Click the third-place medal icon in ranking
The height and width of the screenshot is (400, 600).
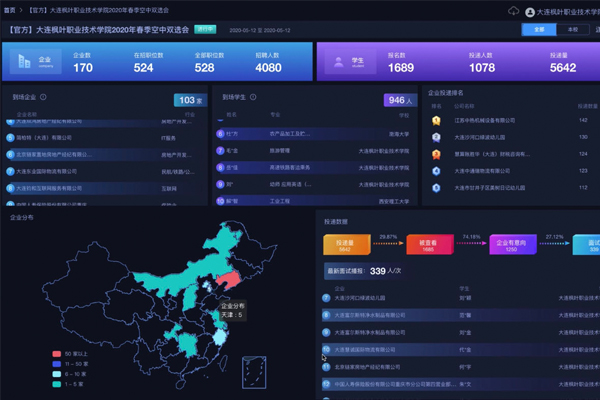click(x=435, y=154)
